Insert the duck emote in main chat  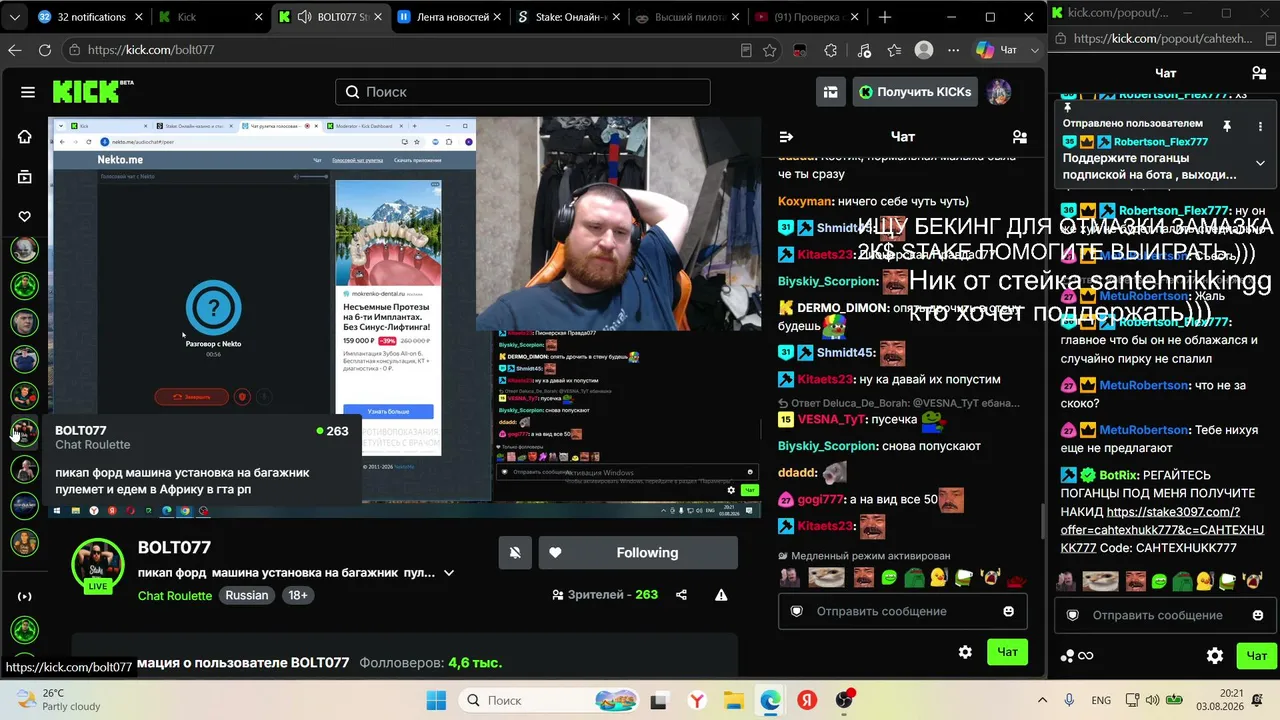point(938,578)
